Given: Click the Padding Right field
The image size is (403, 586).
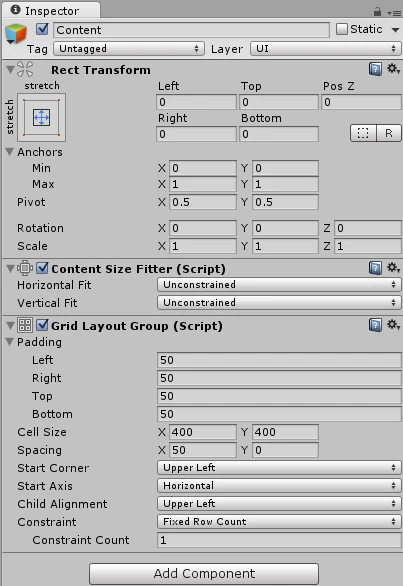Looking at the screenshot, I should pos(279,378).
